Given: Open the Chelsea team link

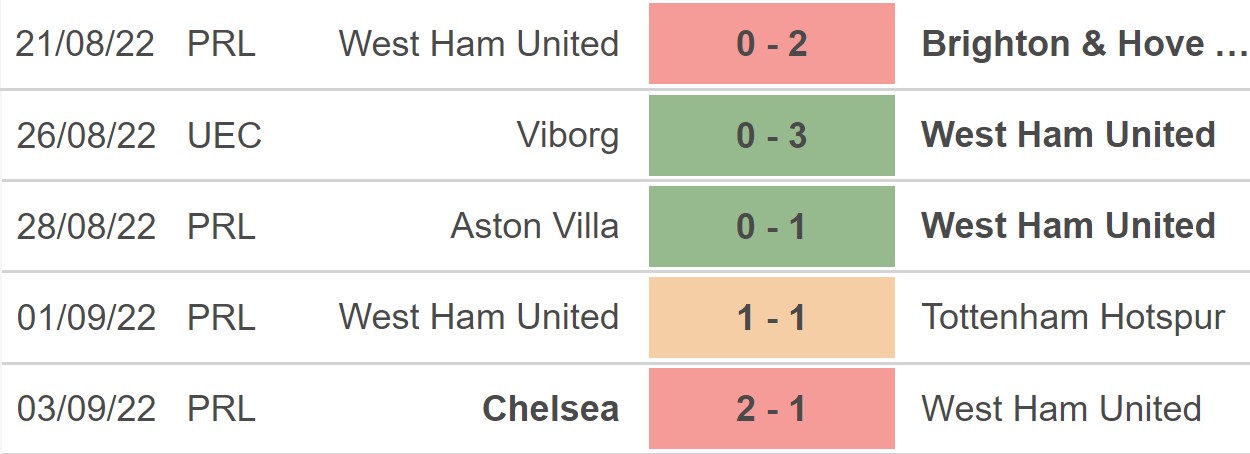Looking at the screenshot, I should click(550, 408).
